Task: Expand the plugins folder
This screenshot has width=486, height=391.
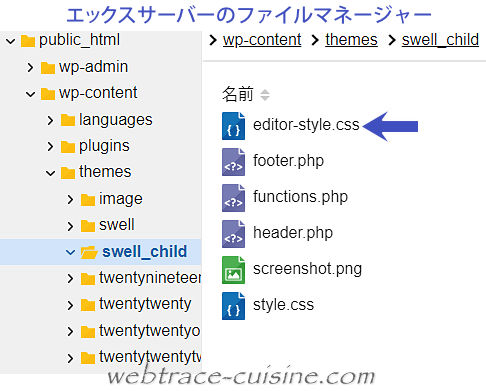Action: pos(50,146)
